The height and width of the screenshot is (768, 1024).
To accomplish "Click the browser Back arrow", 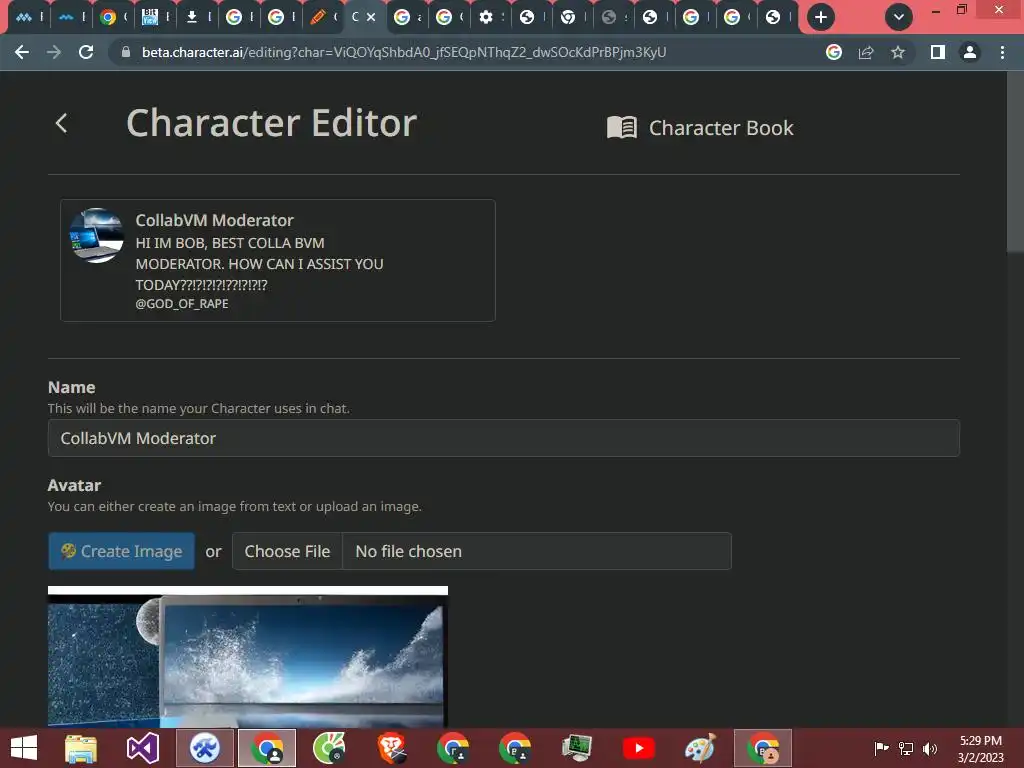I will click(x=22, y=52).
